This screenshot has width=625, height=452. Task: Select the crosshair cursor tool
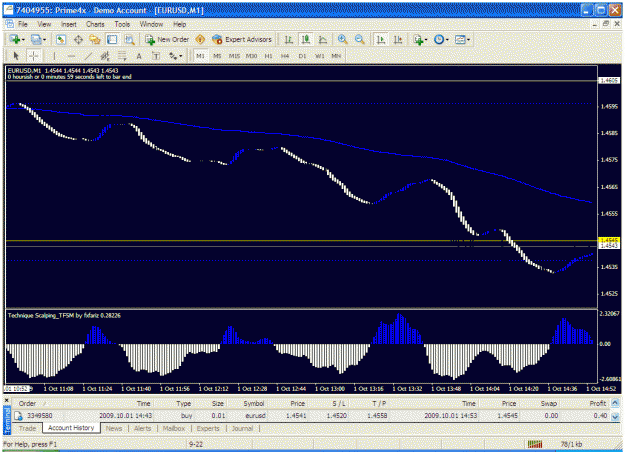click(33, 56)
